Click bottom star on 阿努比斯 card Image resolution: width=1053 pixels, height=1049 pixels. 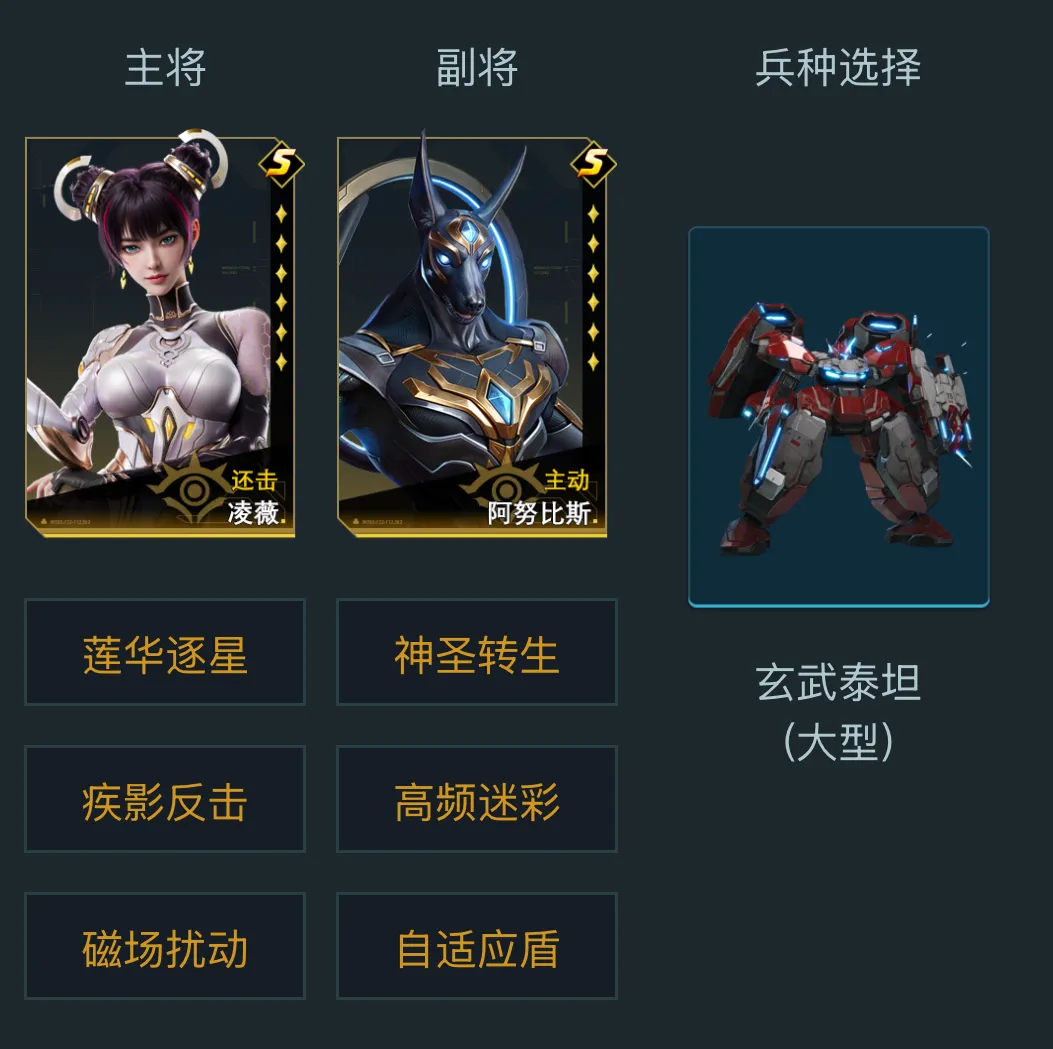pyautogui.click(x=593, y=362)
